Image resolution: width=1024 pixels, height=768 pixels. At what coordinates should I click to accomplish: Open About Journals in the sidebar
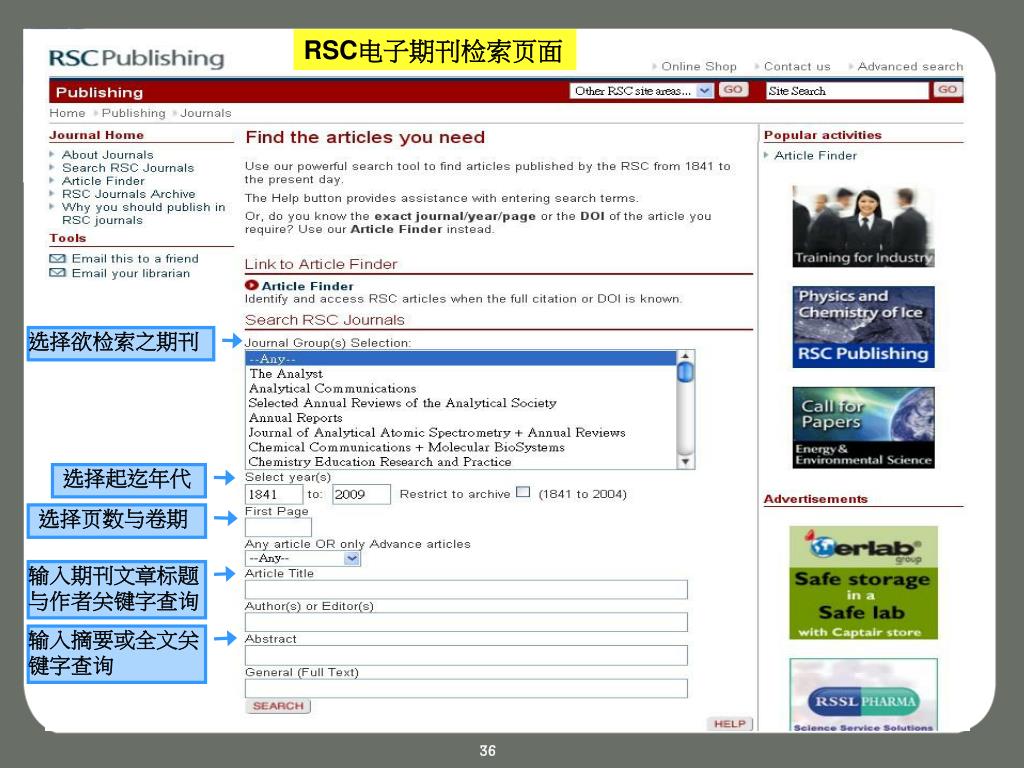108,155
